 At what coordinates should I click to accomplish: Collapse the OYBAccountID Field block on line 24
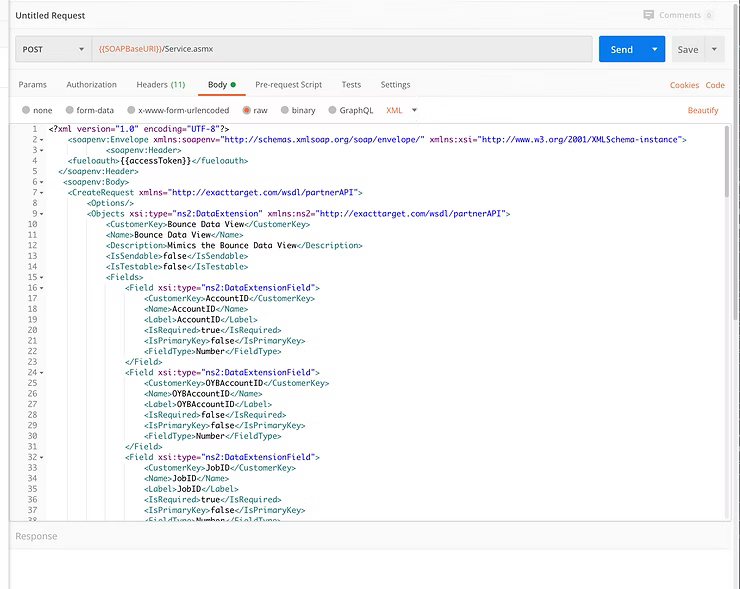42,372
